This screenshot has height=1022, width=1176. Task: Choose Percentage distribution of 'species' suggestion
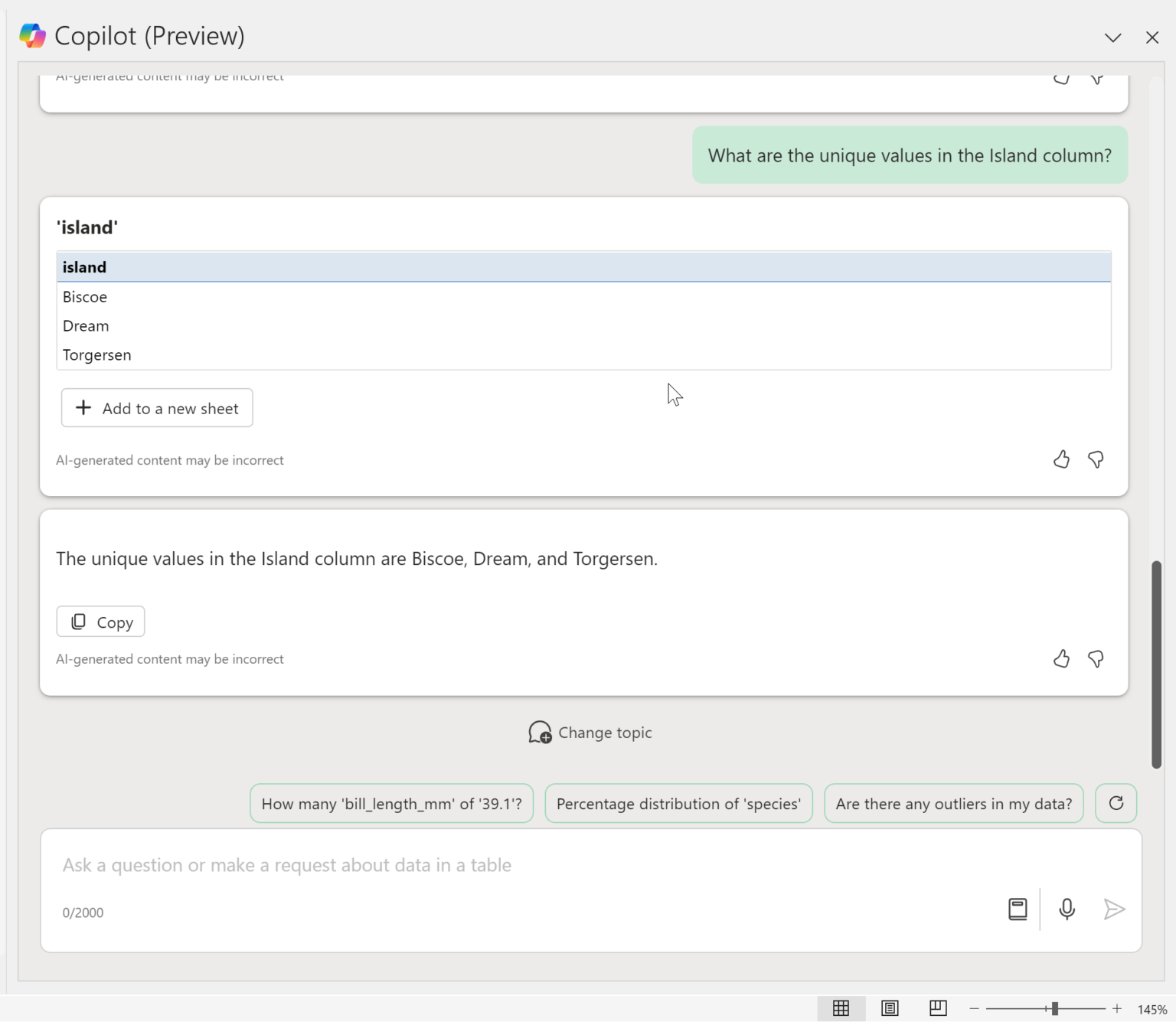click(x=678, y=803)
